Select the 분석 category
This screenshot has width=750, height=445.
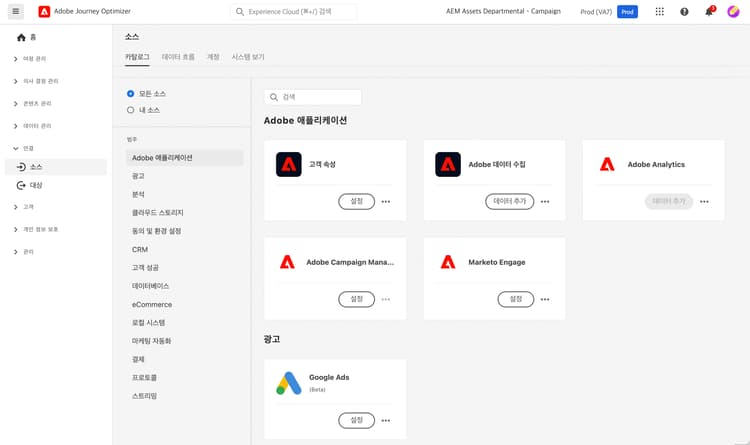[138, 194]
